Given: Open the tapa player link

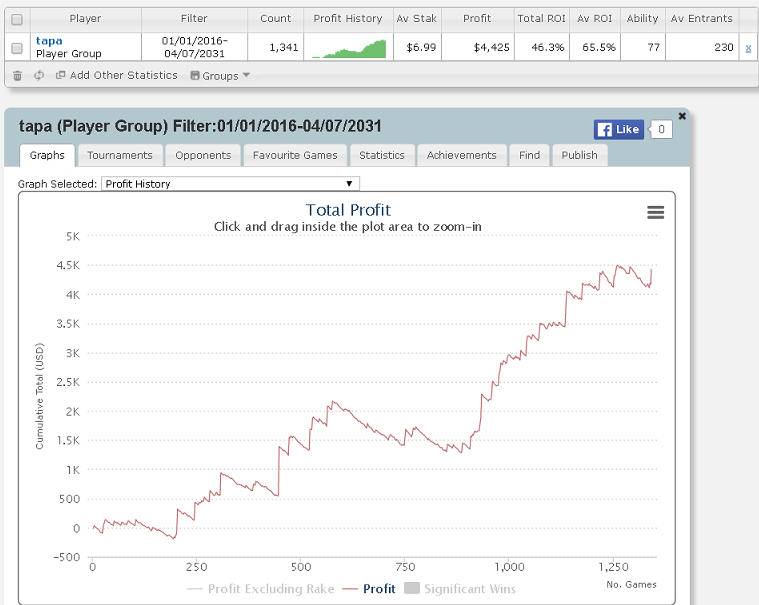Looking at the screenshot, I should point(49,41).
